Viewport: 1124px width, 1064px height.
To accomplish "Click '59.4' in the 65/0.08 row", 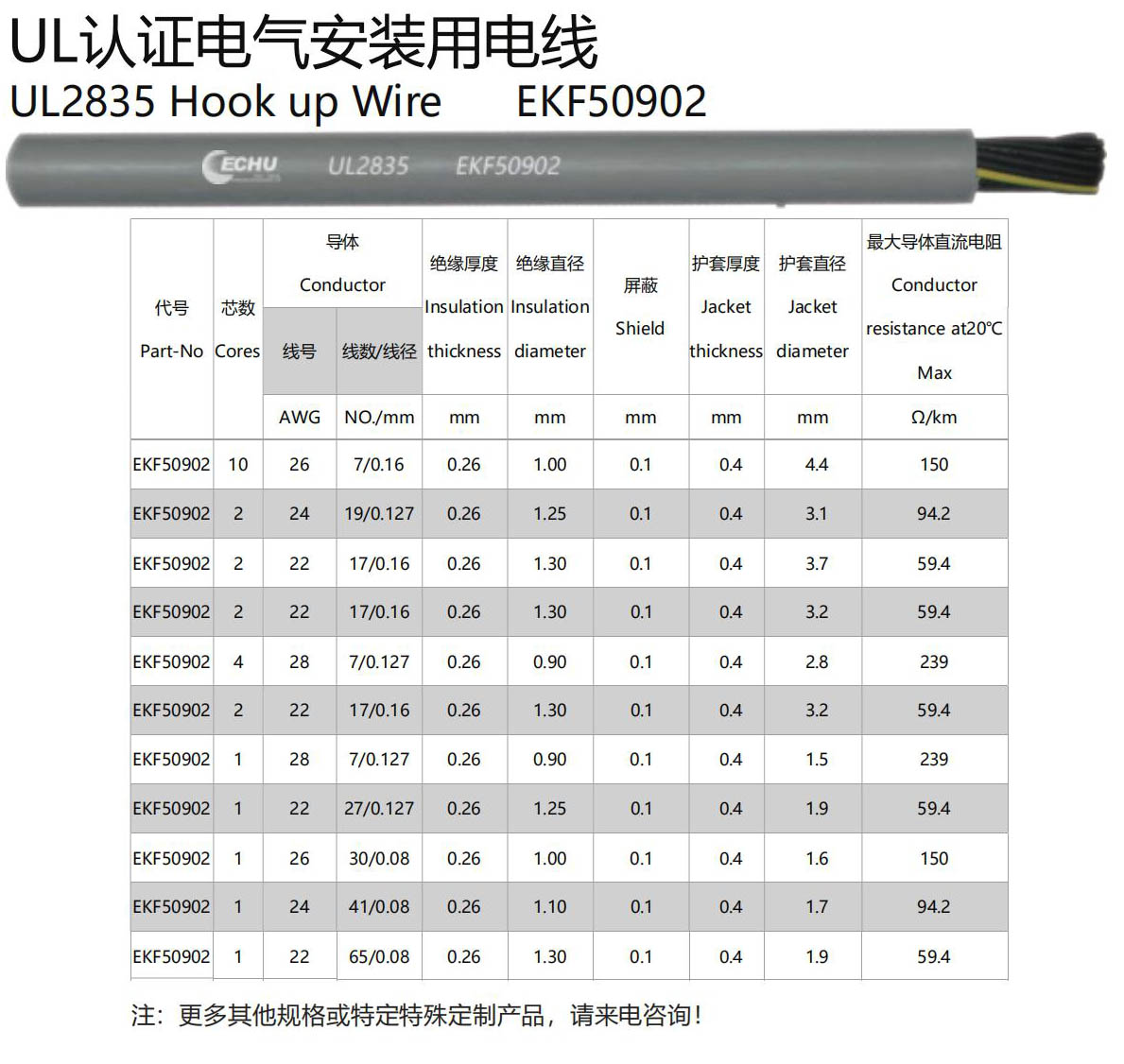I will tap(934, 956).
